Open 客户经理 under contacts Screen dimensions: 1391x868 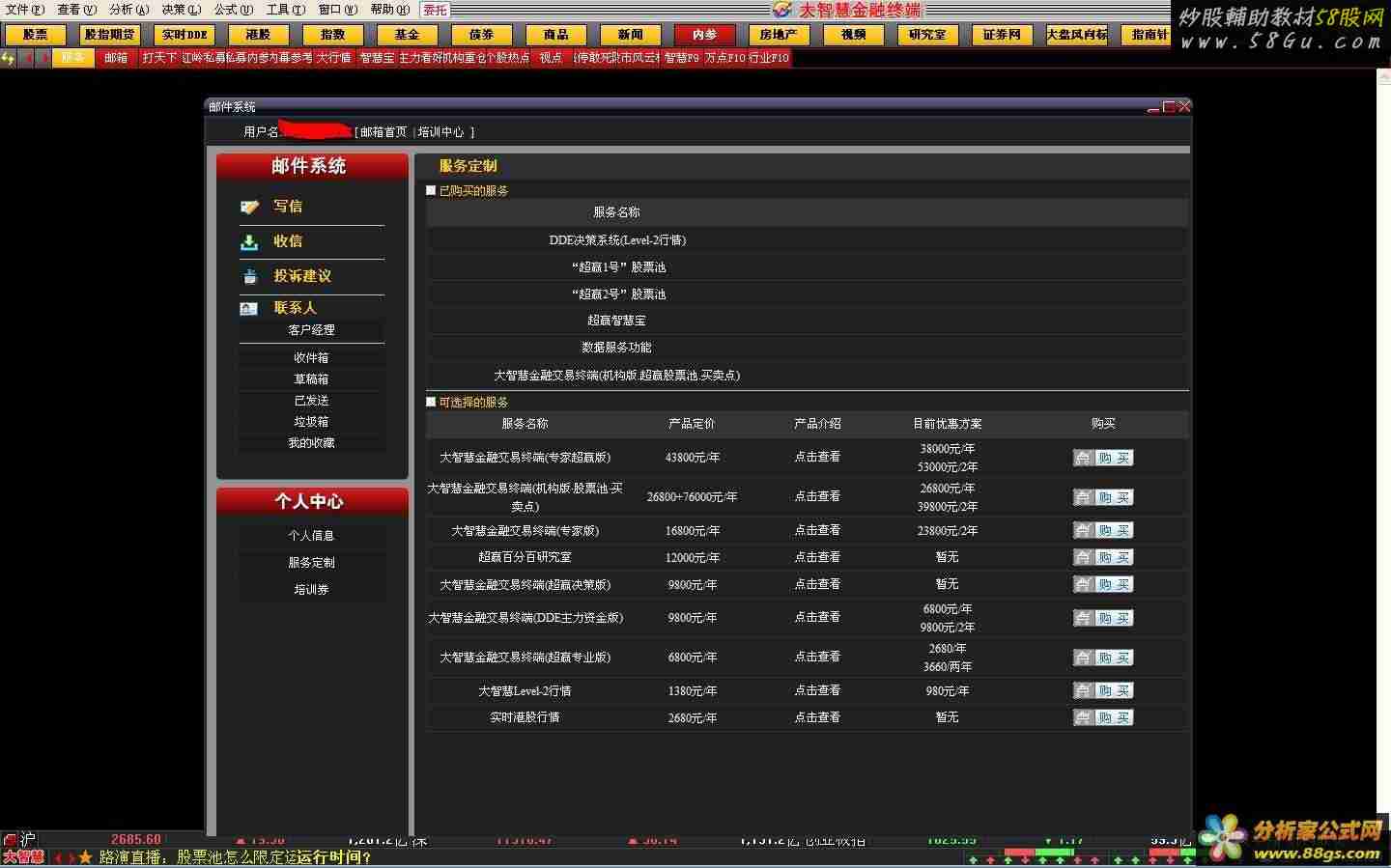(x=311, y=330)
